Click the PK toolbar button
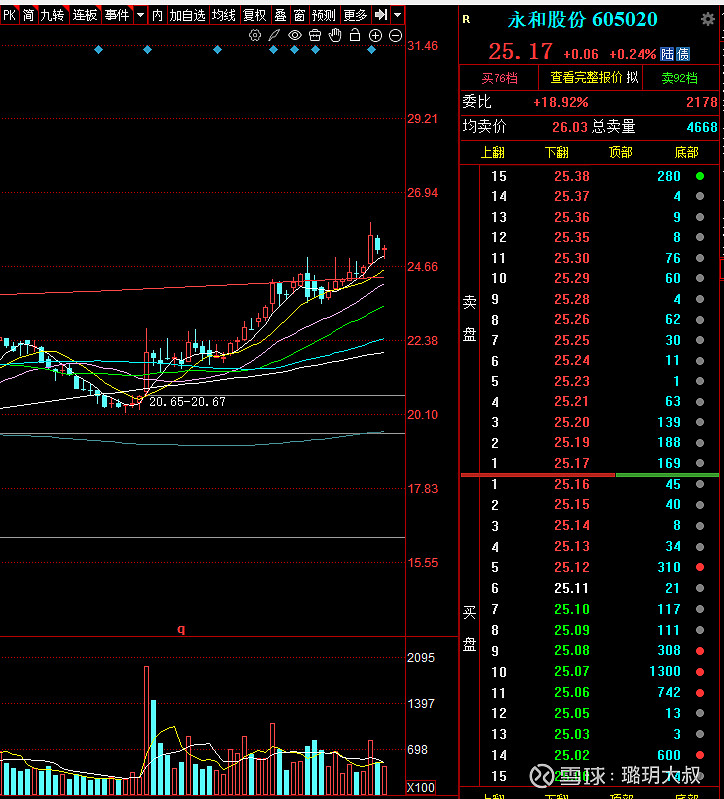The width and height of the screenshot is (724, 799). [9, 15]
